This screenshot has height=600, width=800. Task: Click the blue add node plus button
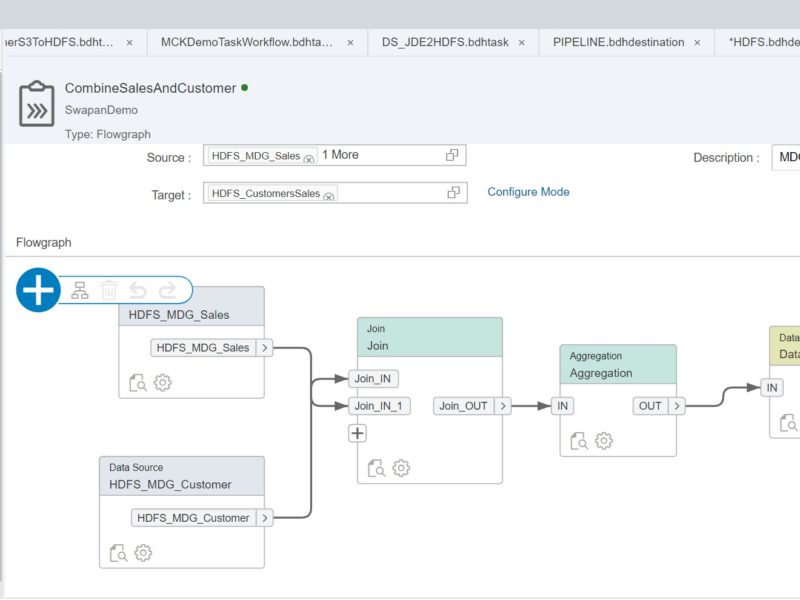tap(38, 290)
